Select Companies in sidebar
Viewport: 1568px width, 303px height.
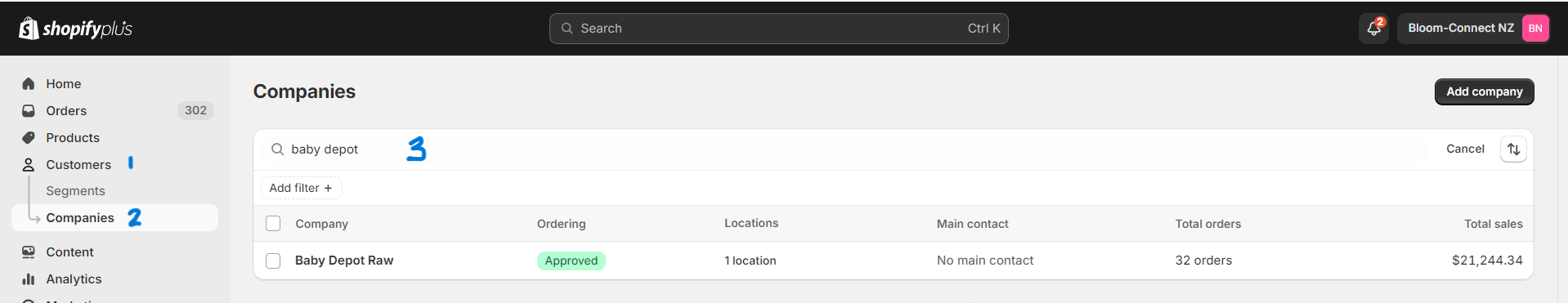coord(80,218)
